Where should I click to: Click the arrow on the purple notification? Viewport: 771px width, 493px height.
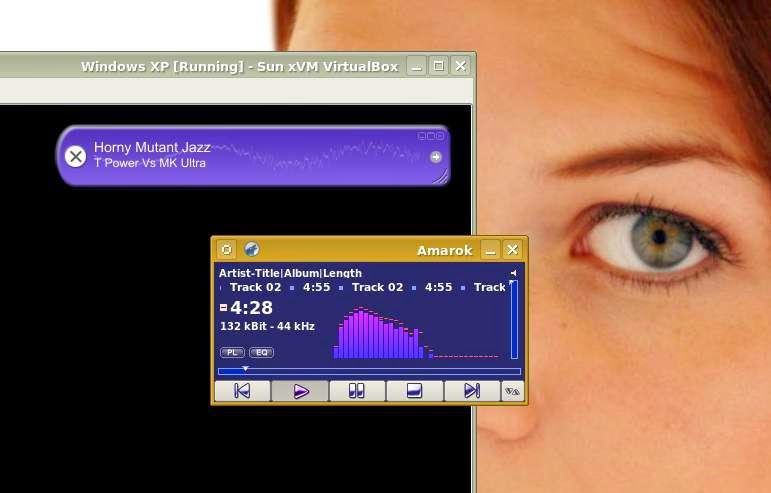pyautogui.click(x=436, y=157)
